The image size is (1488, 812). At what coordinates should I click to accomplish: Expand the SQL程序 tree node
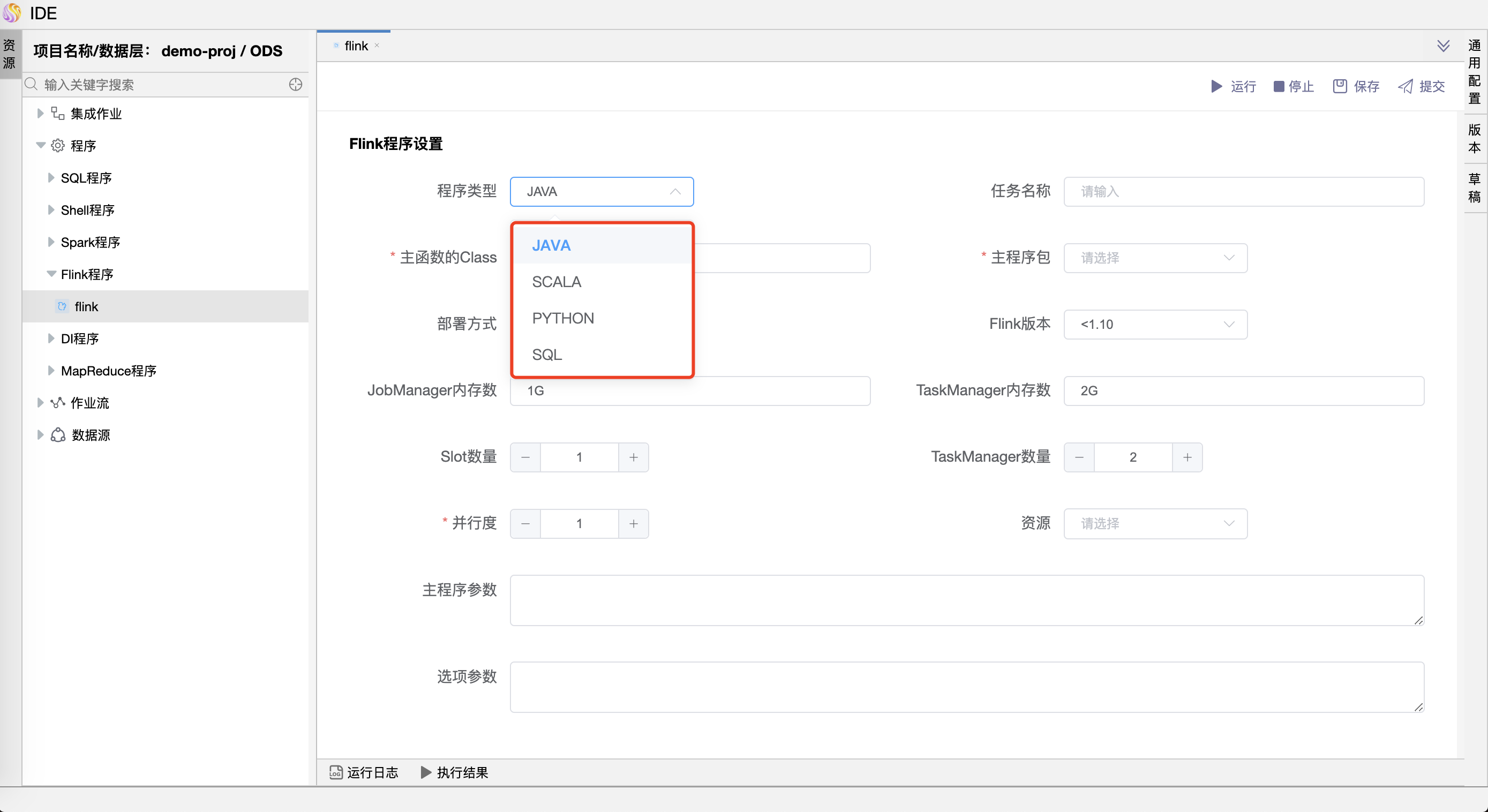51,178
